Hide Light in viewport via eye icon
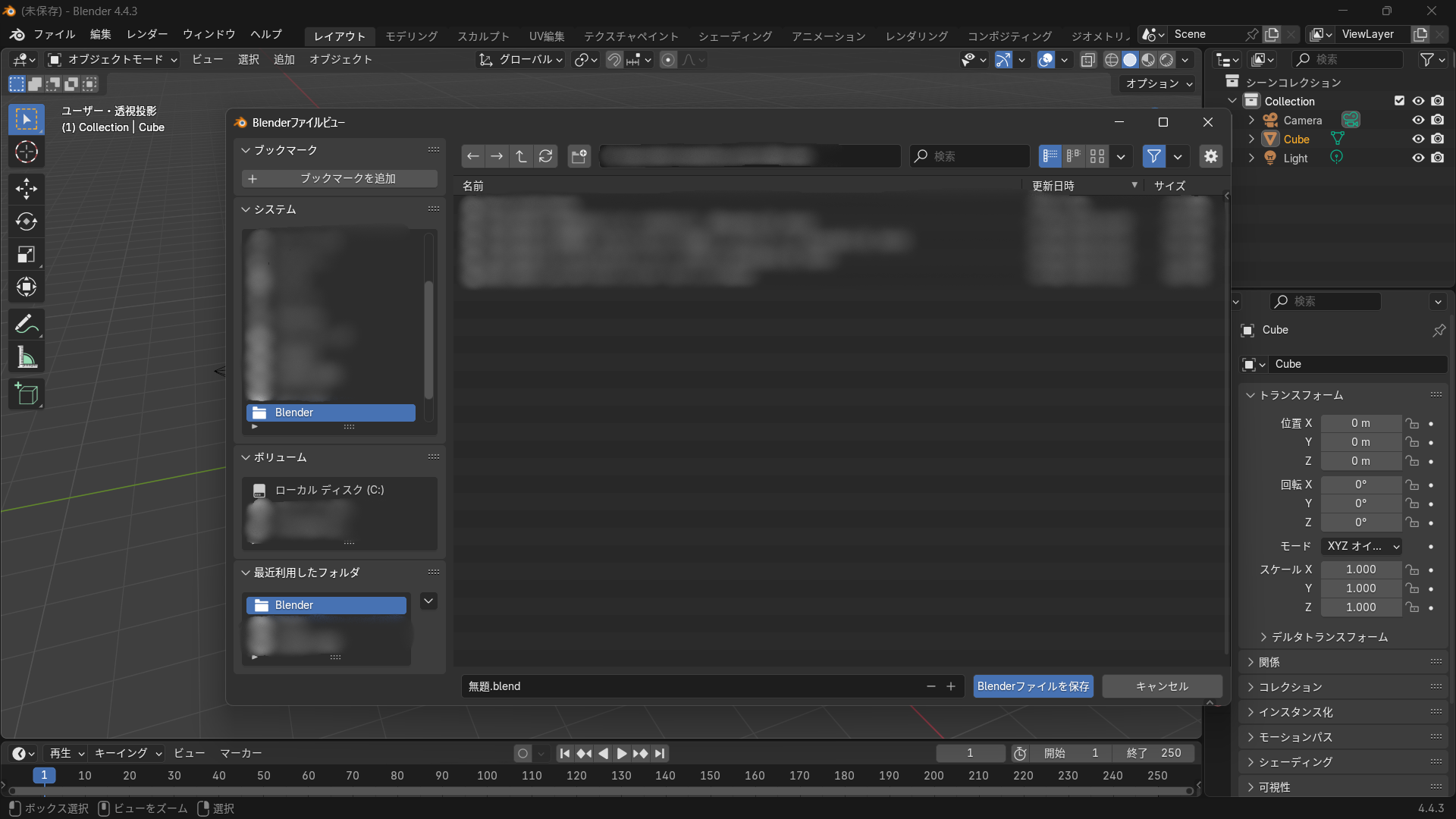 pos(1418,158)
